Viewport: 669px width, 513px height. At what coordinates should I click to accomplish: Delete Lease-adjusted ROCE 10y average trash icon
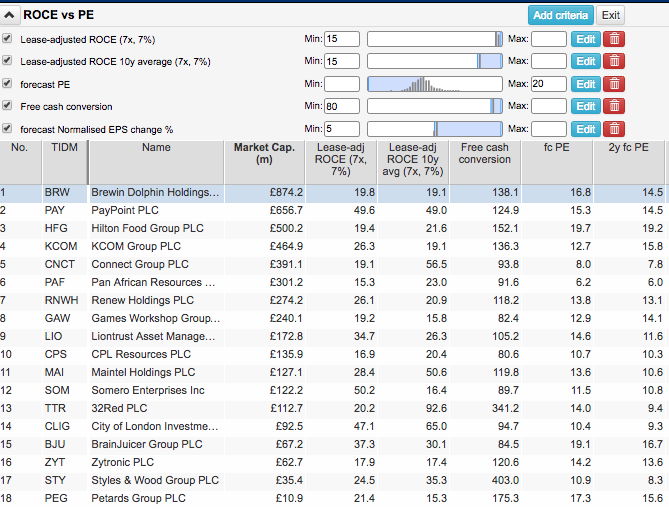coord(614,61)
